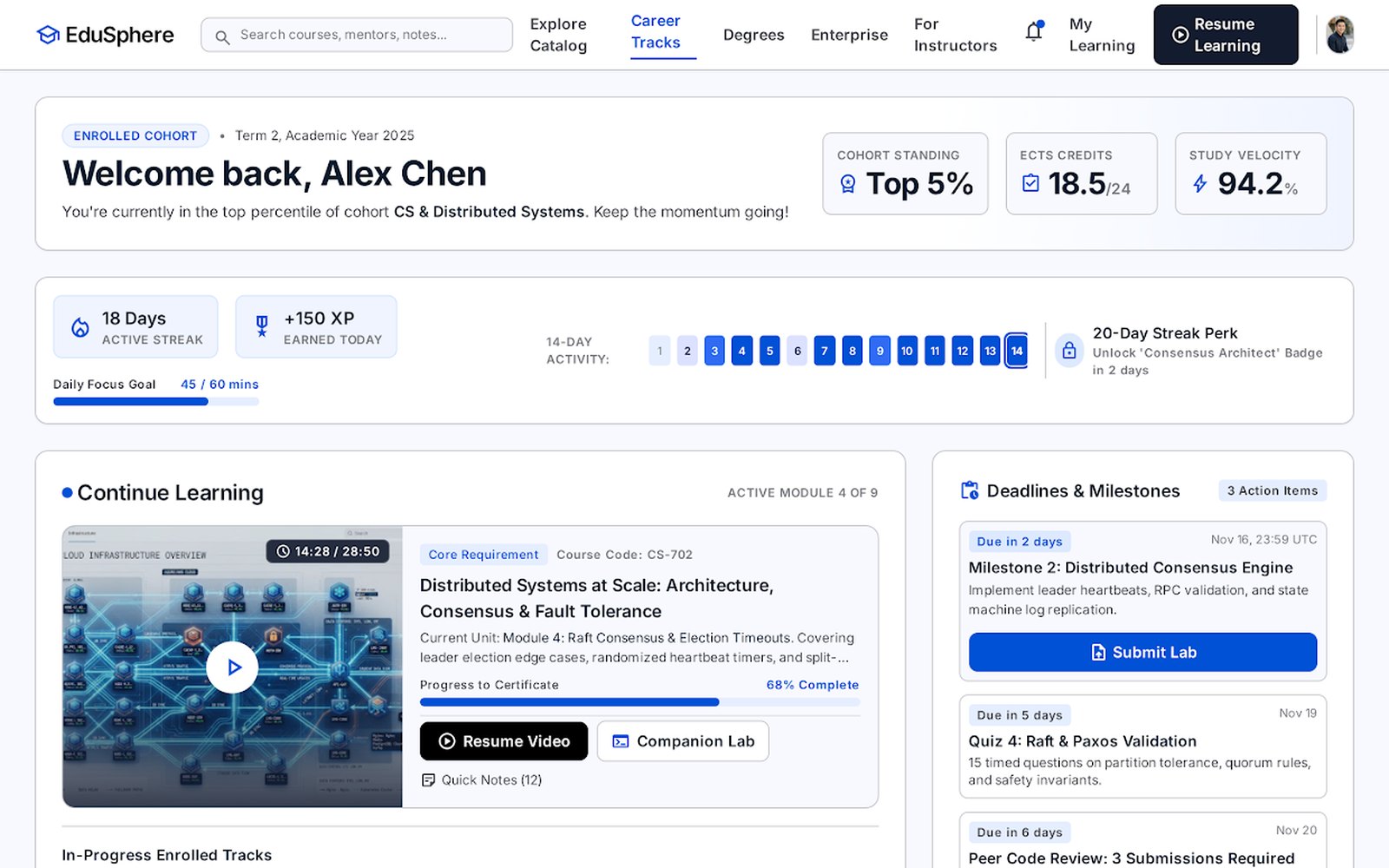Open the Degrees menu item
The height and width of the screenshot is (868, 1389).
tap(754, 35)
